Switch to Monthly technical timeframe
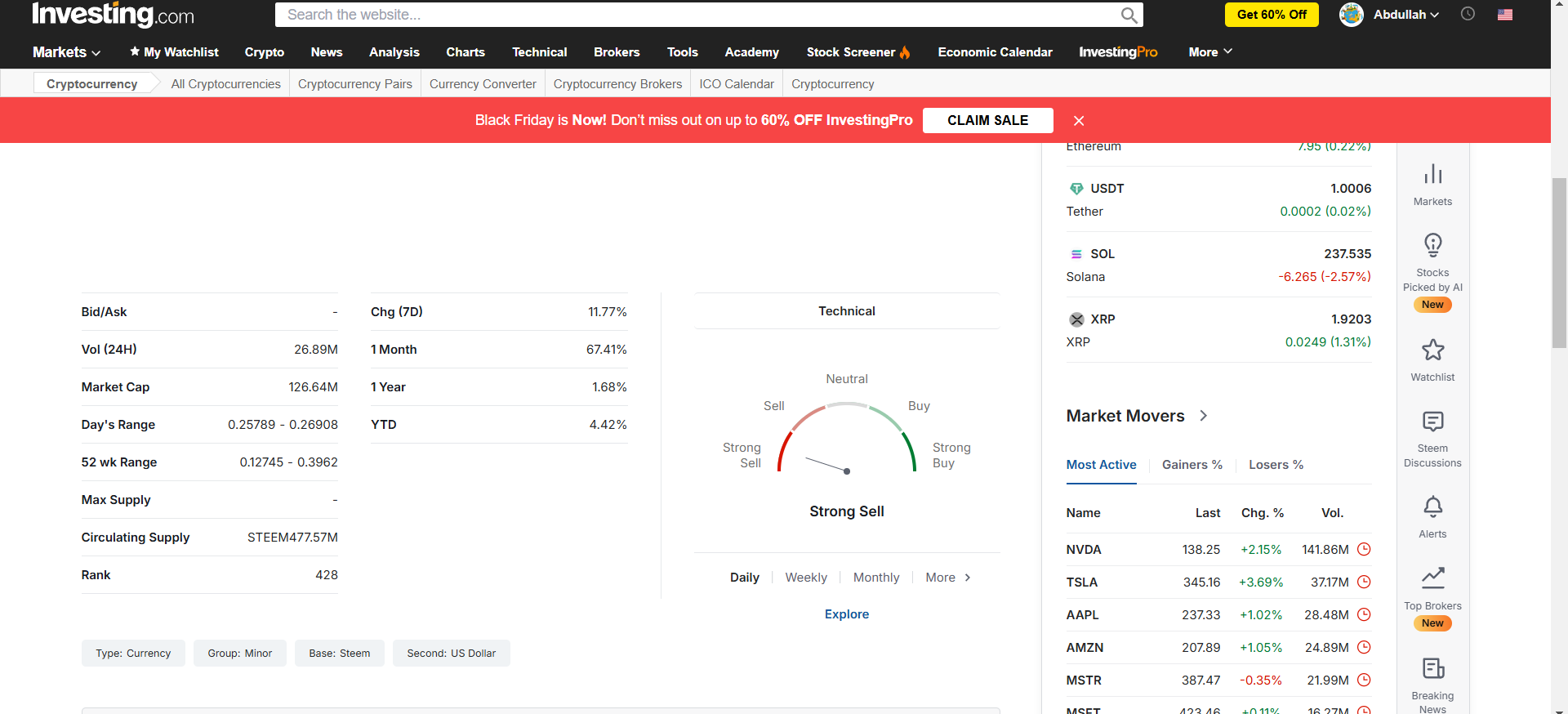 click(x=876, y=578)
